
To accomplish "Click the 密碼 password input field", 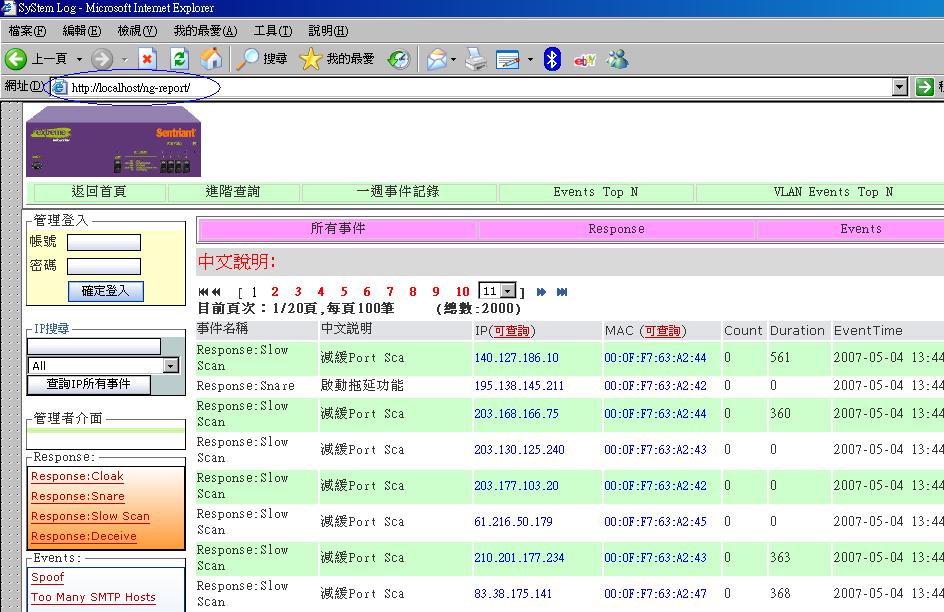I will point(104,267).
